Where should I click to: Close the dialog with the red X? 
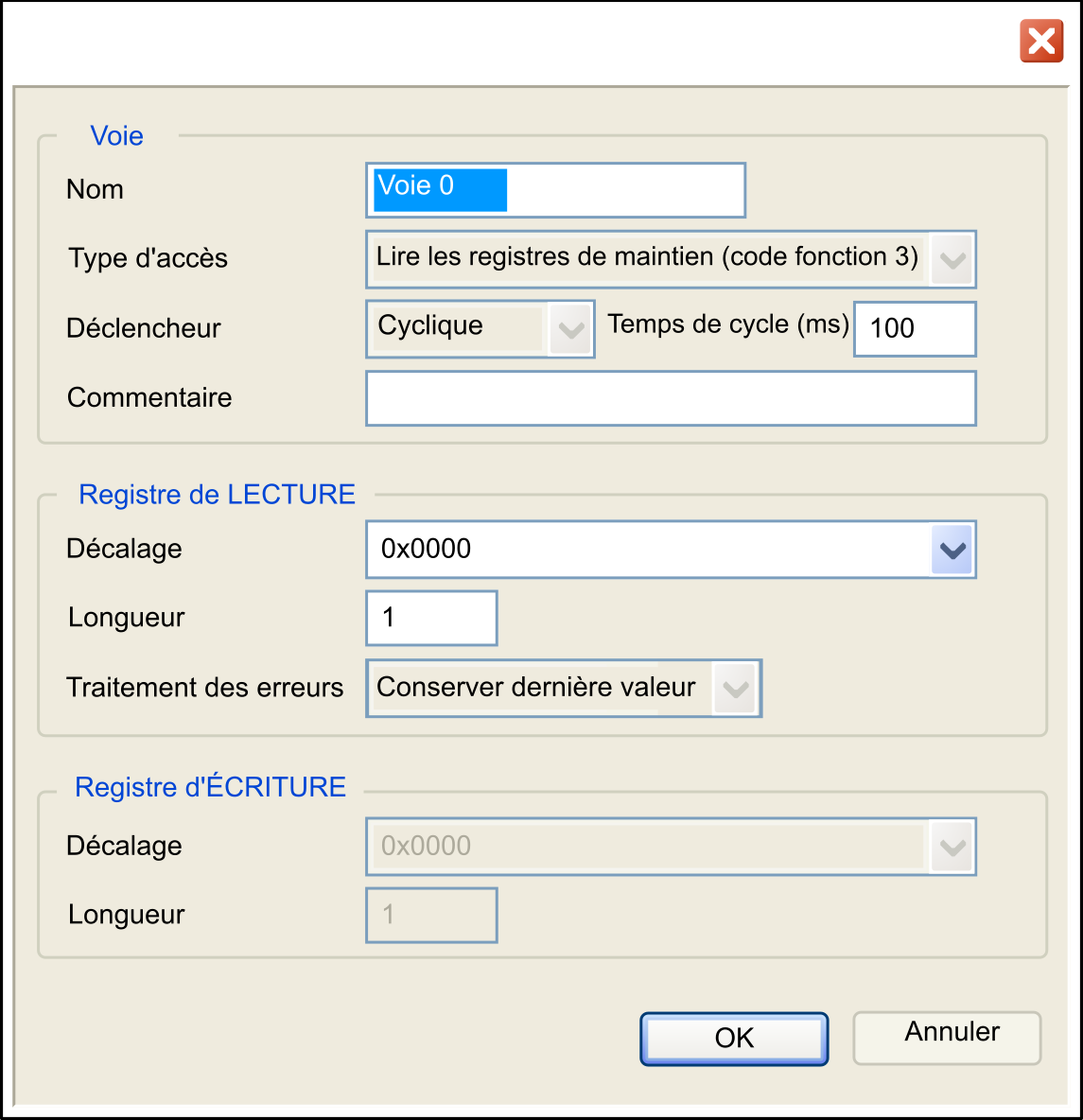coord(1040,42)
